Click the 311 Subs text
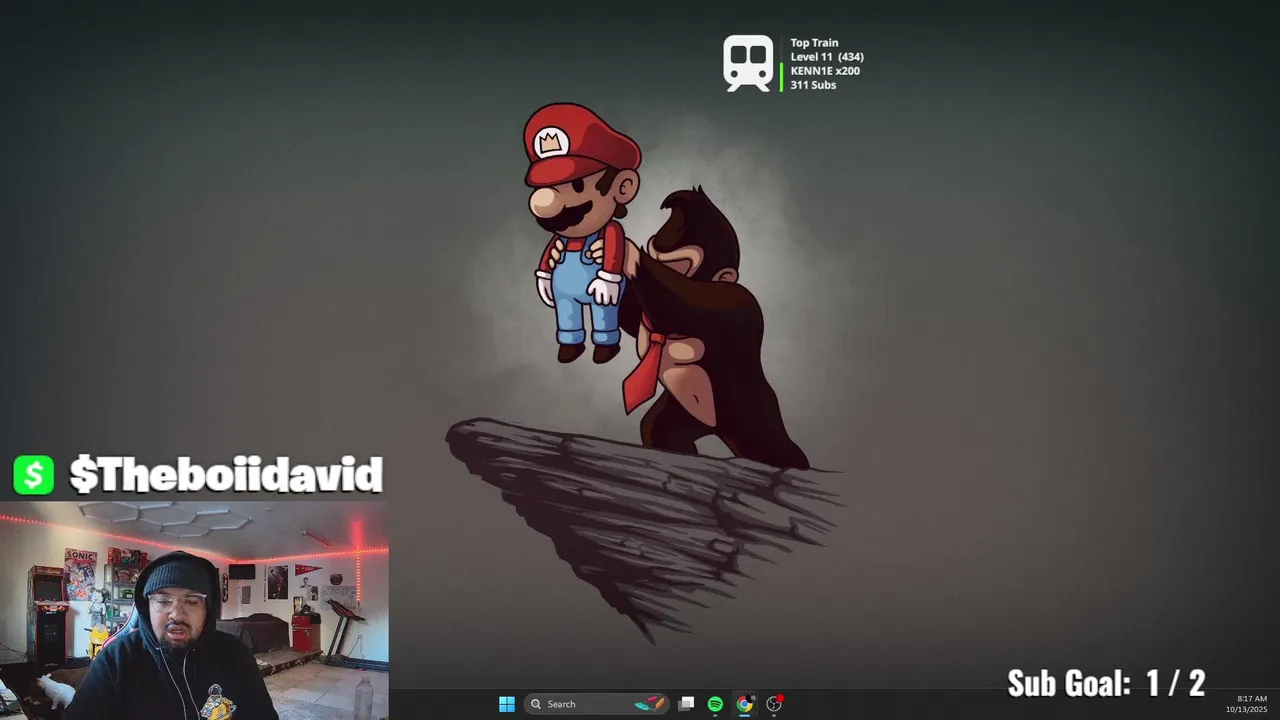Viewport: 1280px width, 720px height. coord(813,85)
